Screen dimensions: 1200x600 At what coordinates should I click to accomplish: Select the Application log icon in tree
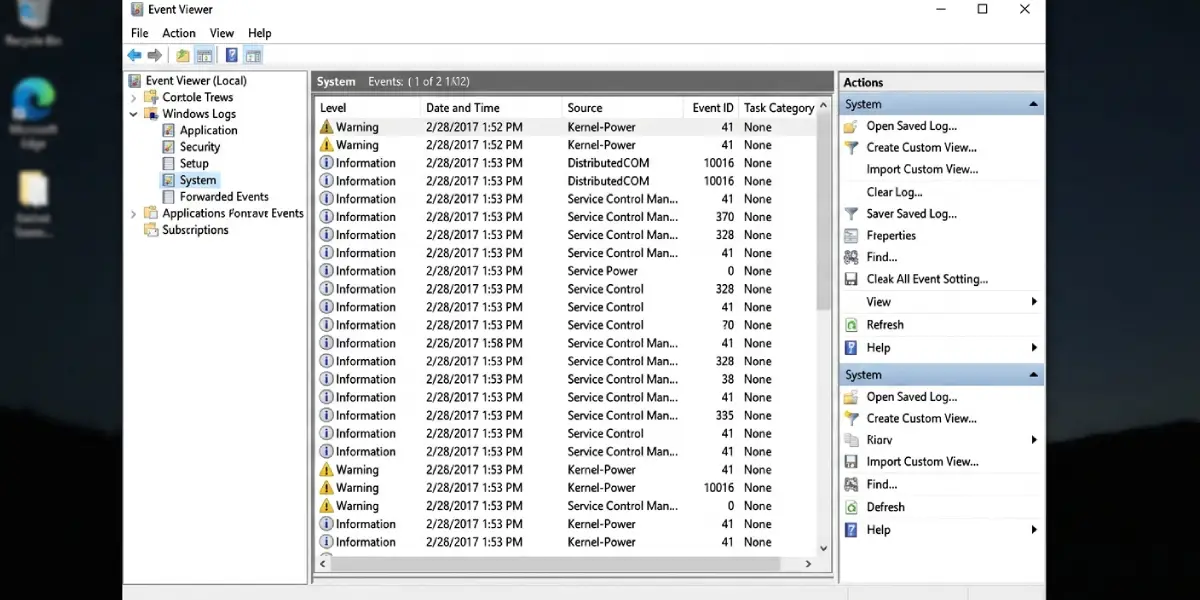[169, 130]
